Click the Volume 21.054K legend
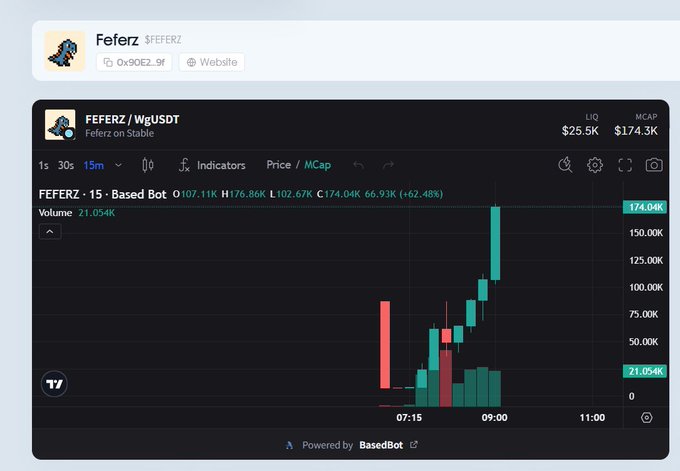This screenshot has height=471, width=680. [77, 213]
